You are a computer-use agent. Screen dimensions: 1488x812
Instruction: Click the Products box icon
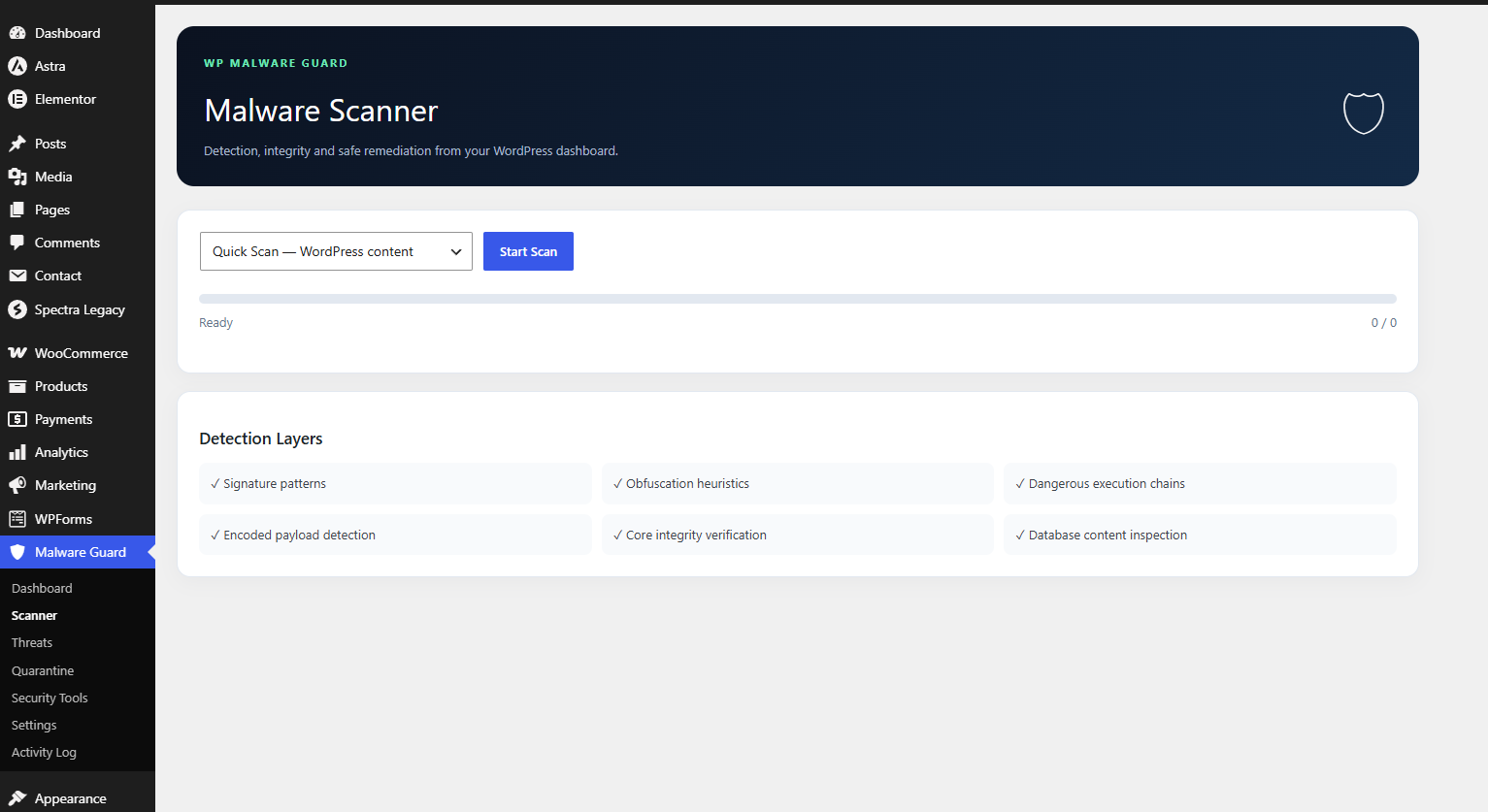pos(17,386)
